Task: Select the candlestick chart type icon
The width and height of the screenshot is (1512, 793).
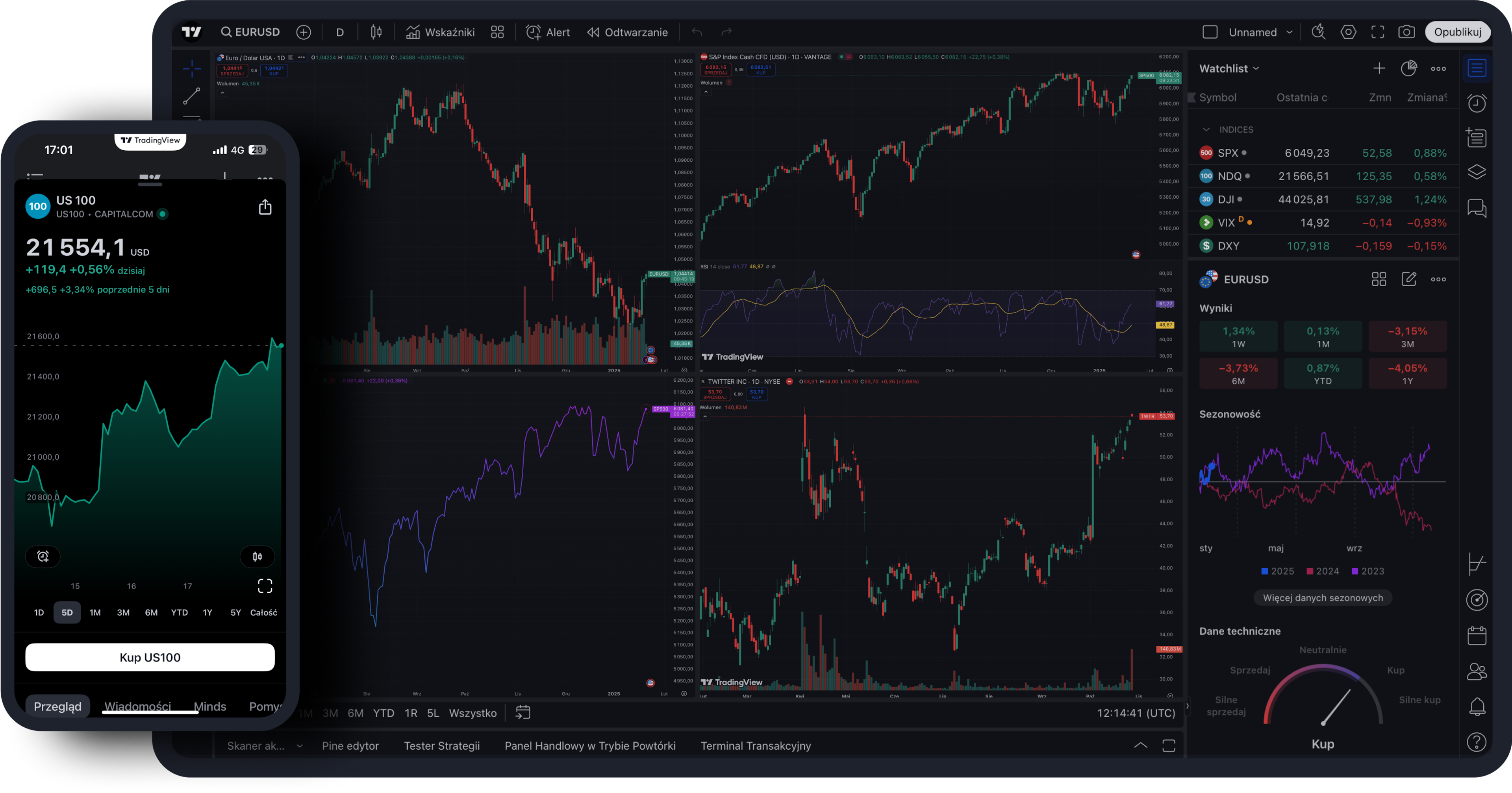Action: tap(376, 32)
